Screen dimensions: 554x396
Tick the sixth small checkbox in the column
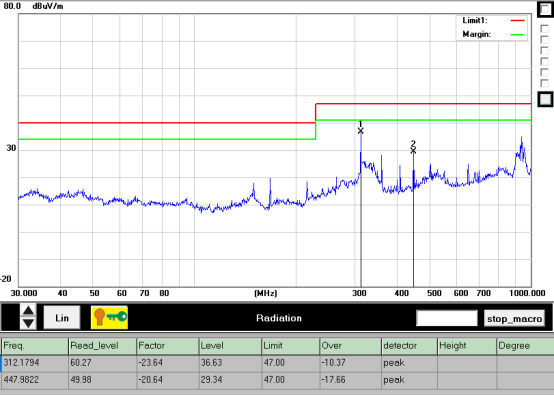[544, 83]
